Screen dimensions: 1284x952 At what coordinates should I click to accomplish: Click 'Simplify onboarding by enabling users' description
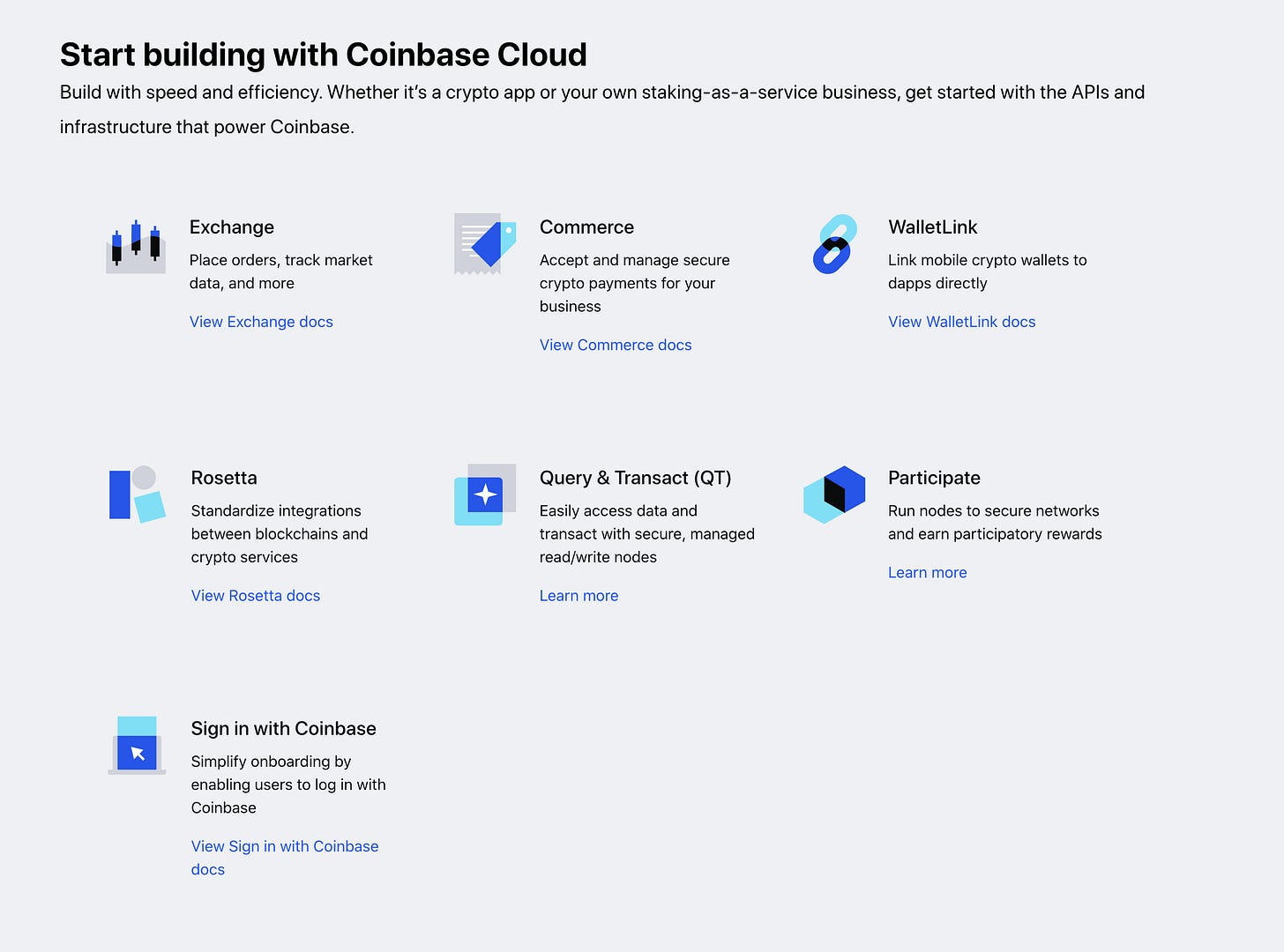coord(288,785)
